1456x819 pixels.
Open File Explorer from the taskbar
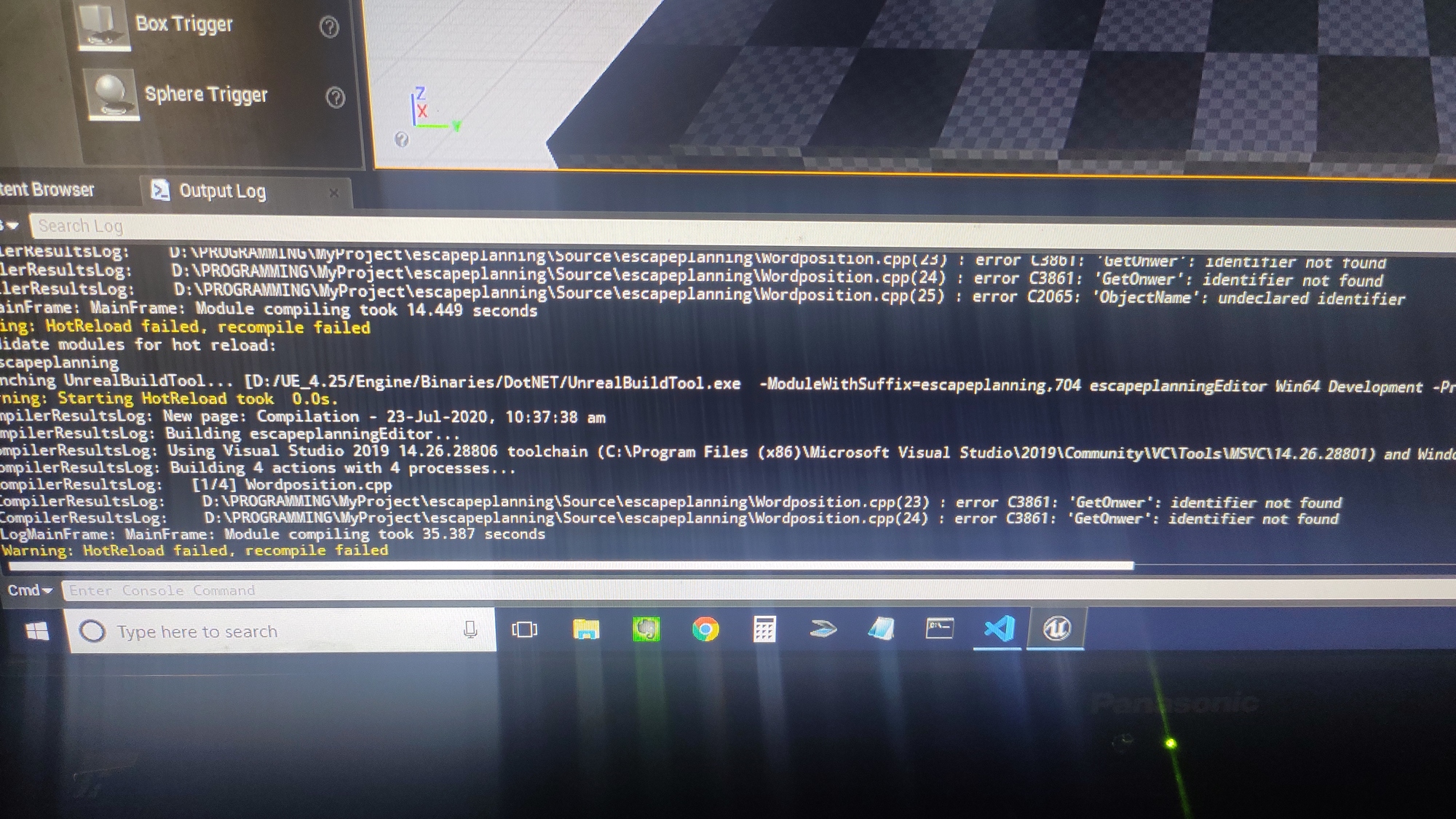586,629
